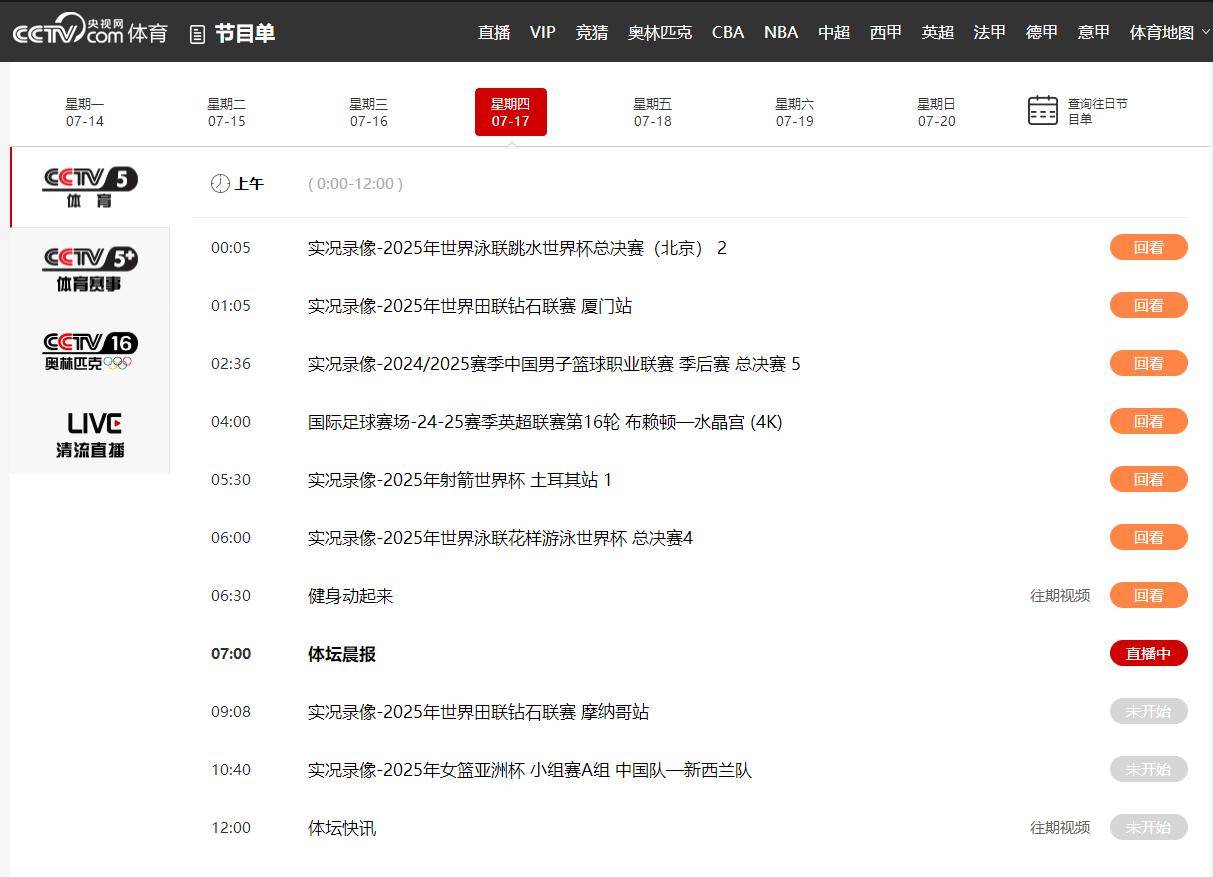
Task: Click the 直播中 button for 体坛晨报
Action: [x=1148, y=654]
